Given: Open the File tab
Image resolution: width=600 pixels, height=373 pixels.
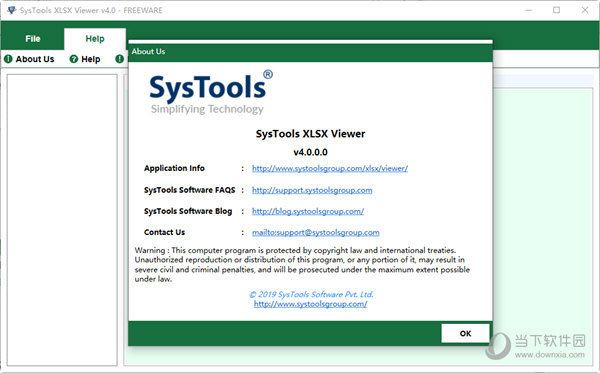Looking at the screenshot, I should point(33,39).
